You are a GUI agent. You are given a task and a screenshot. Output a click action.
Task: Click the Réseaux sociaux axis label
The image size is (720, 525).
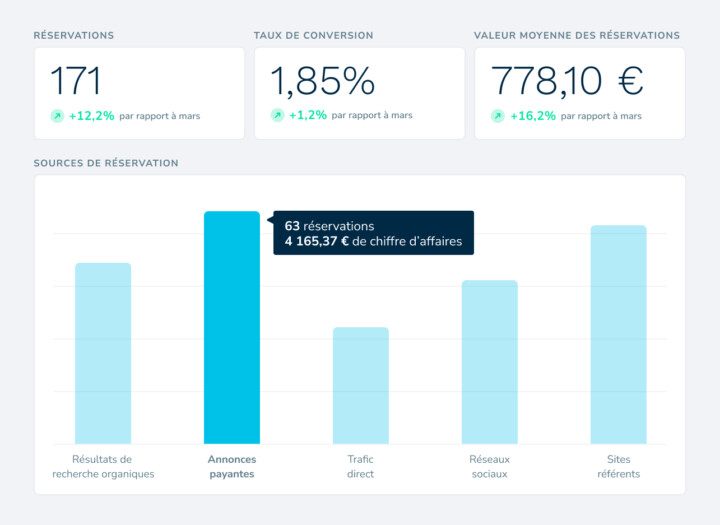489,467
